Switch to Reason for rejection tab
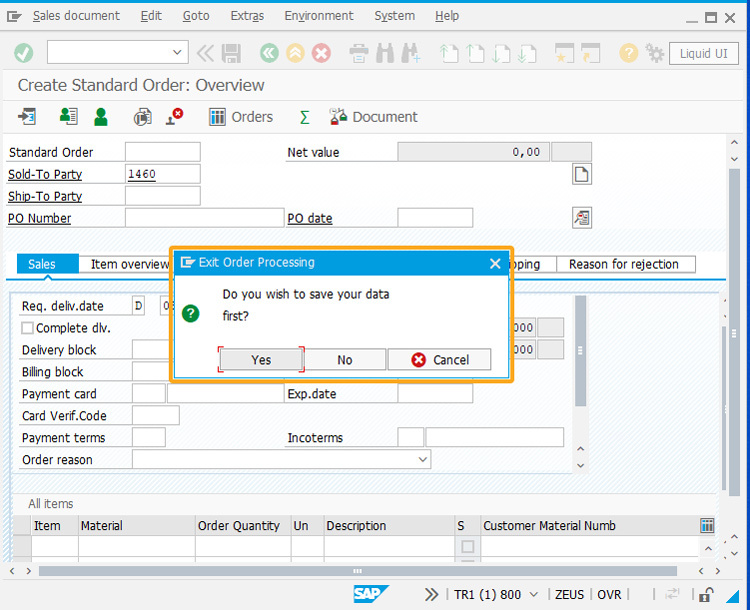This screenshot has width=750, height=610. pyautogui.click(x=624, y=264)
